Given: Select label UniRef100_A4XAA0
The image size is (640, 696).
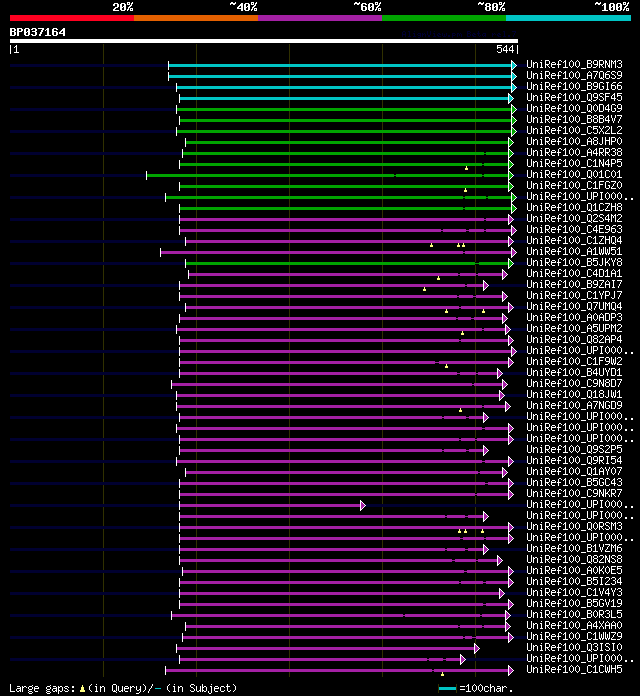Looking at the screenshot, I should click(574, 625).
